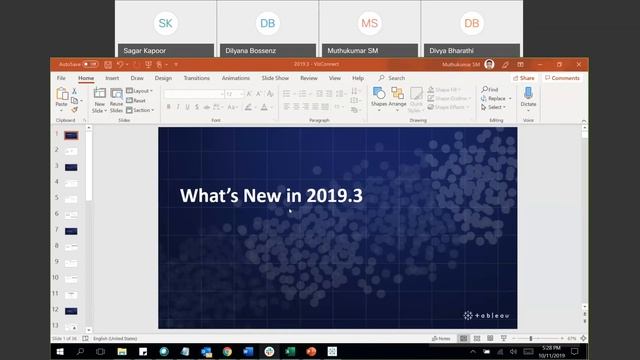Image resolution: width=640 pixels, height=360 pixels.
Task: Expand the Replace dropdown arrow
Action: [510, 98]
